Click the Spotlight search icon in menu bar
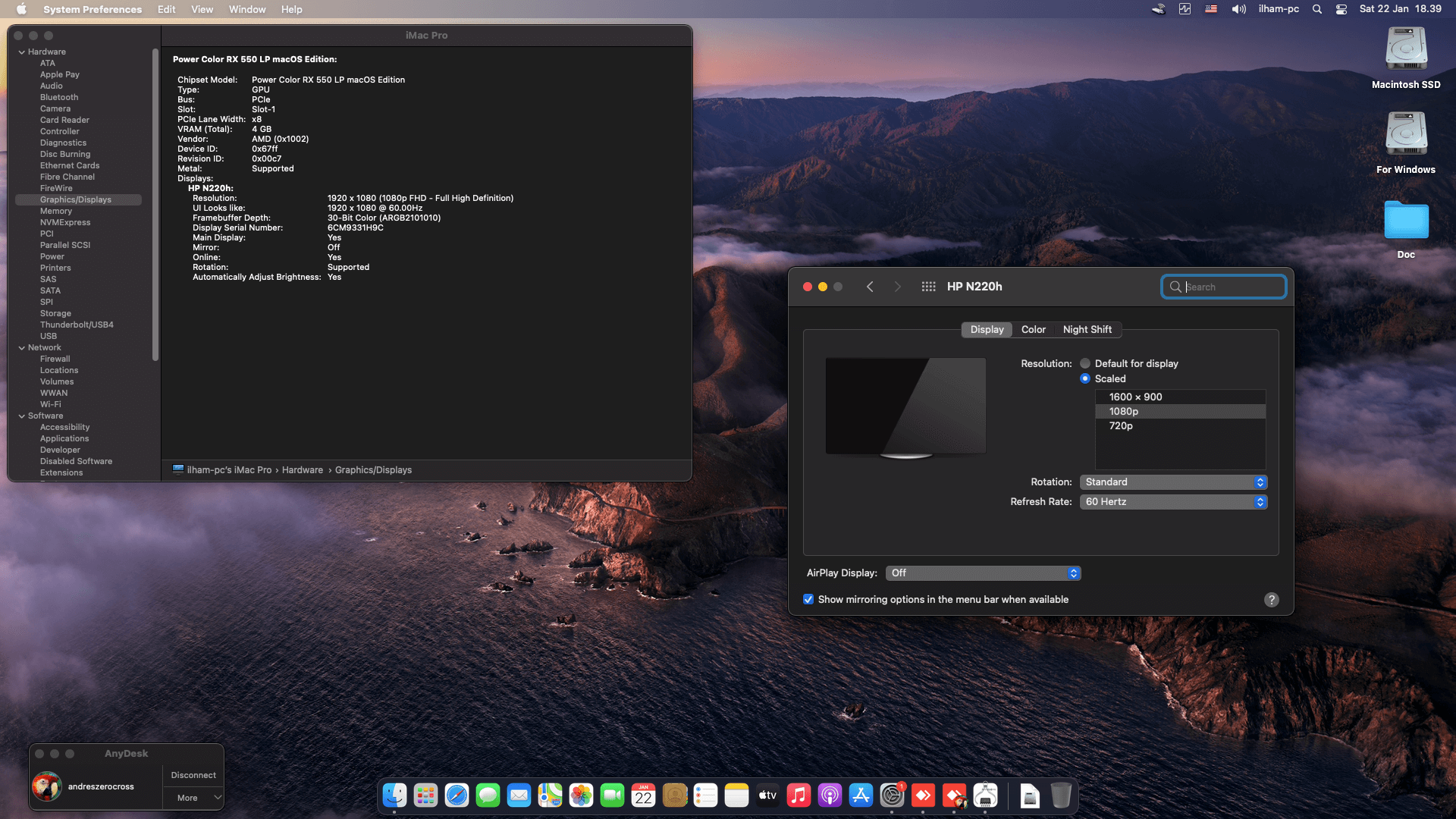This screenshot has width=1456, height=819. coord(1317,9)
